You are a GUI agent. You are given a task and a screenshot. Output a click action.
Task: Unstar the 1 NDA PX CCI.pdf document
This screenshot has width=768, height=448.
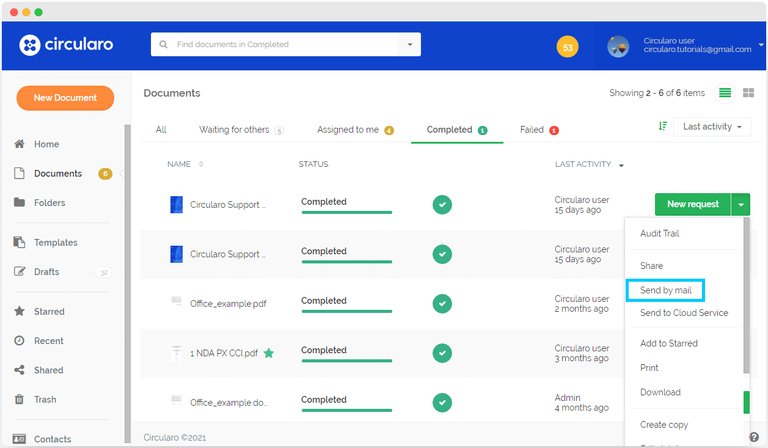pos(269,352)
